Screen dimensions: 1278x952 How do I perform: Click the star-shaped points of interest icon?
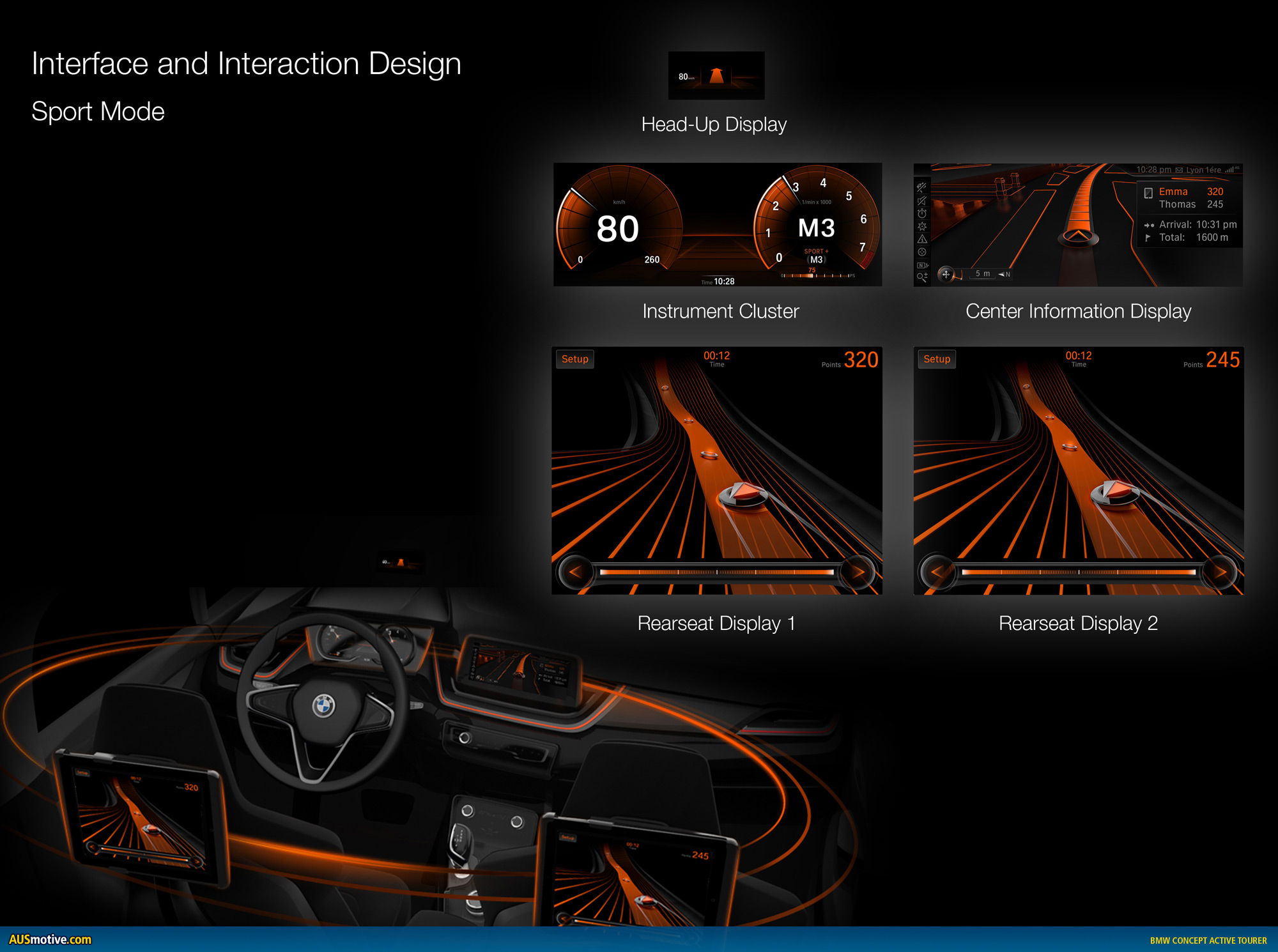tap(921, 226)
